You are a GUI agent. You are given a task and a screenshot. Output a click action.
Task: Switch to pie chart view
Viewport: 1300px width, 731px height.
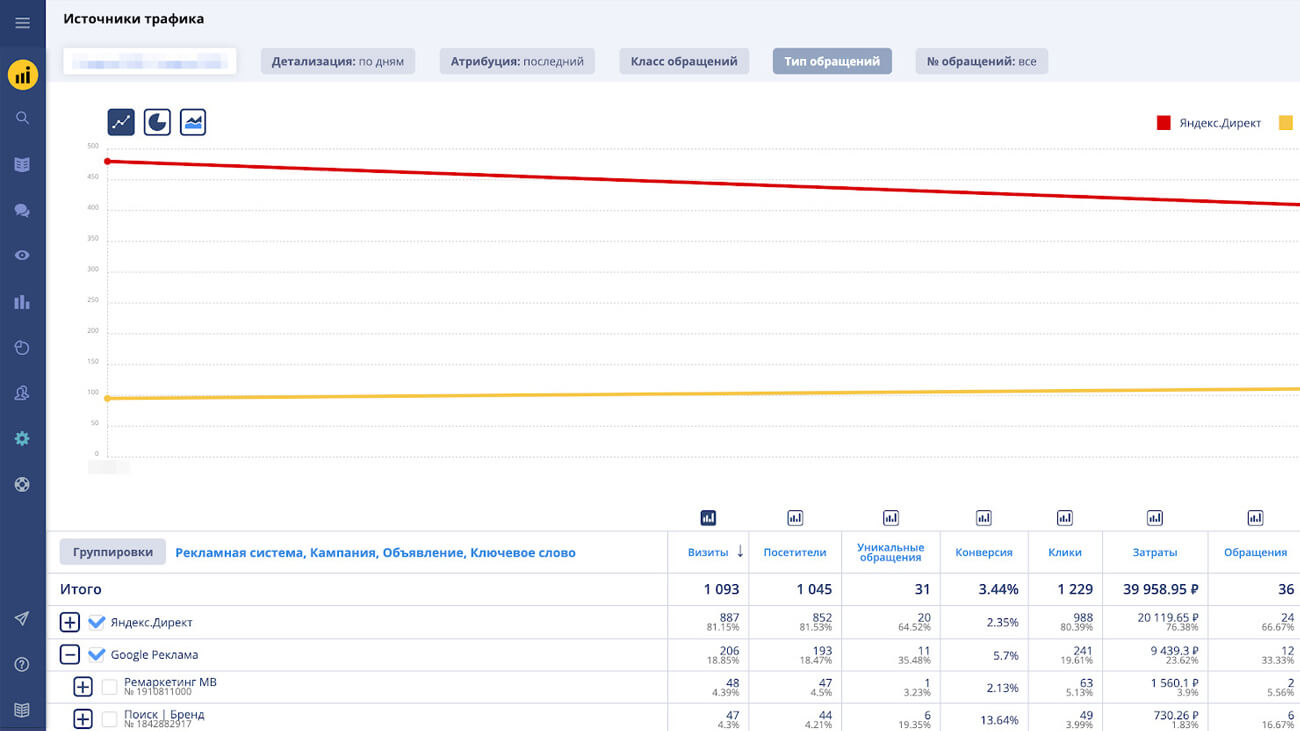click(157, 122)
